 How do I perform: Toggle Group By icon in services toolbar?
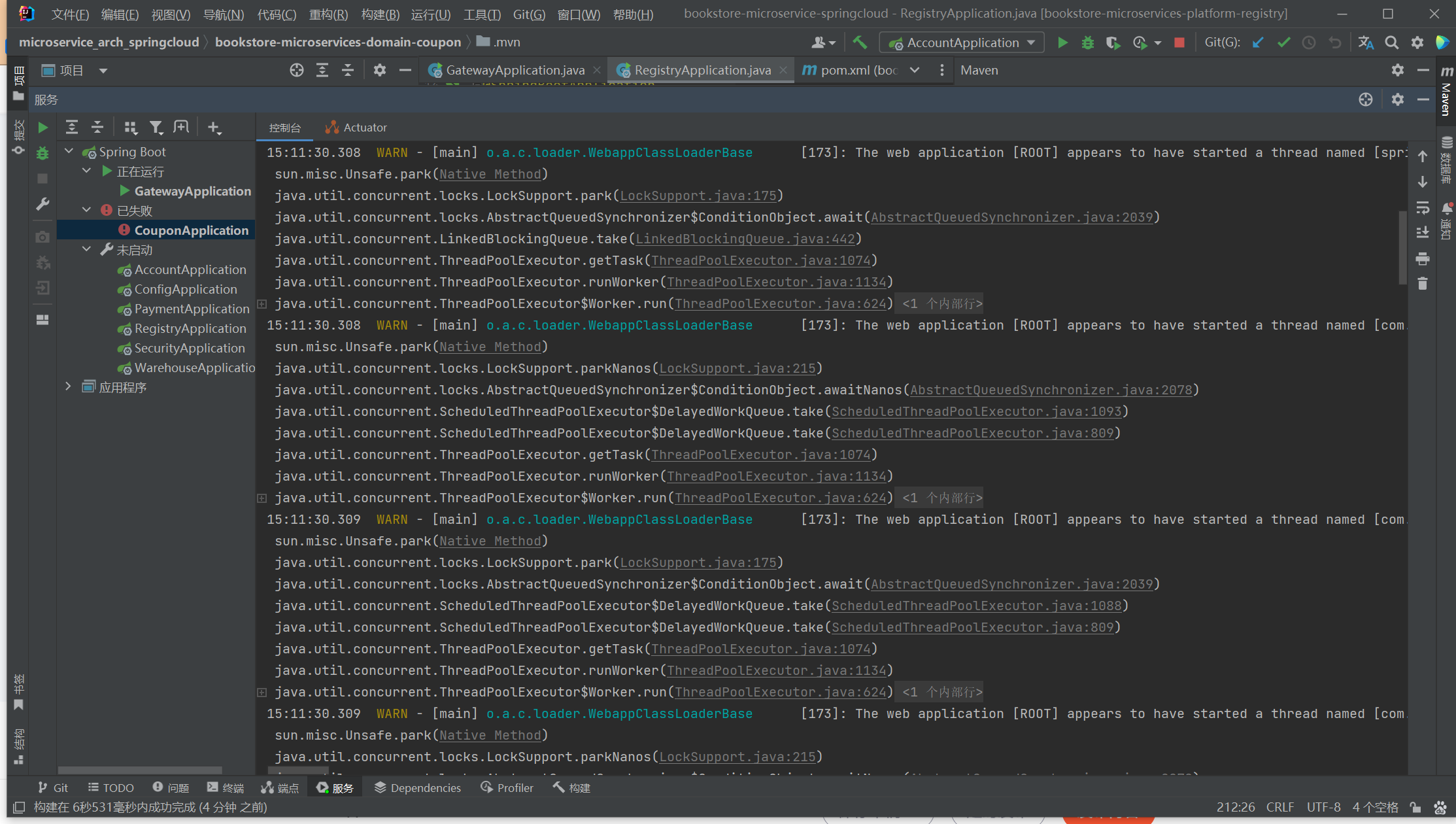(x=130, y=128)
